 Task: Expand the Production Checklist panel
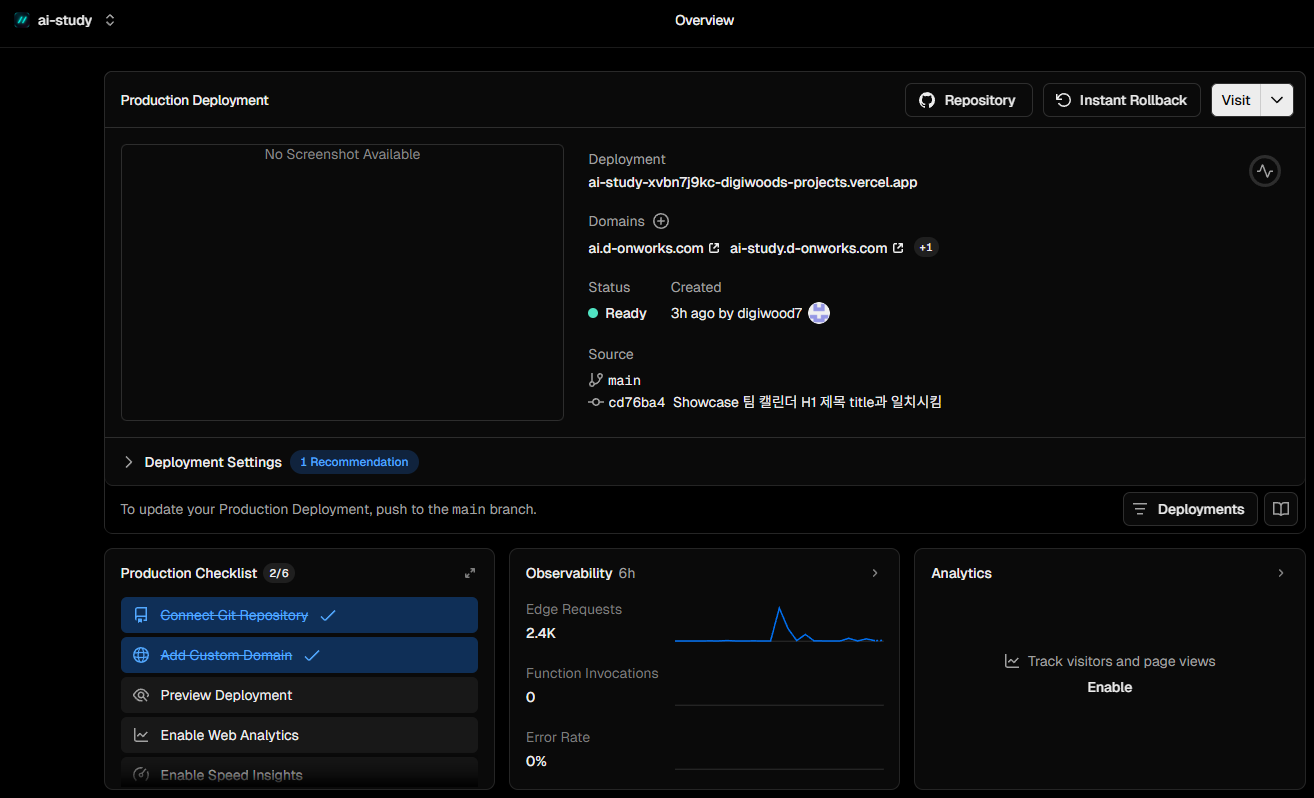(470, 573)
